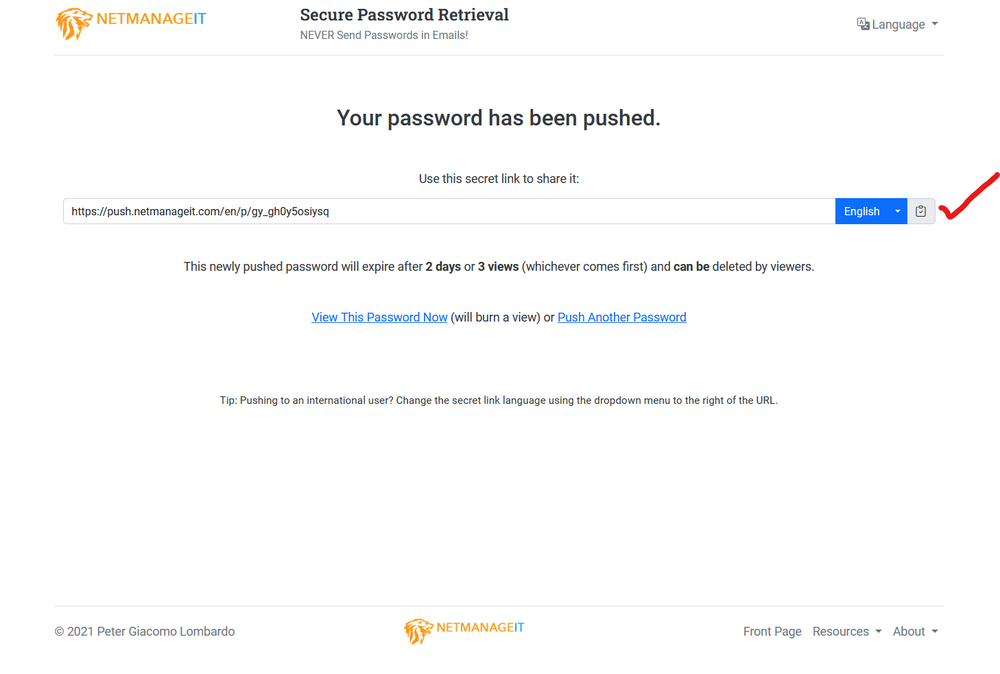Copy the secret link with clipboard icon
The width and height of the screenshot is (1000, 674).
pos(921,211)
